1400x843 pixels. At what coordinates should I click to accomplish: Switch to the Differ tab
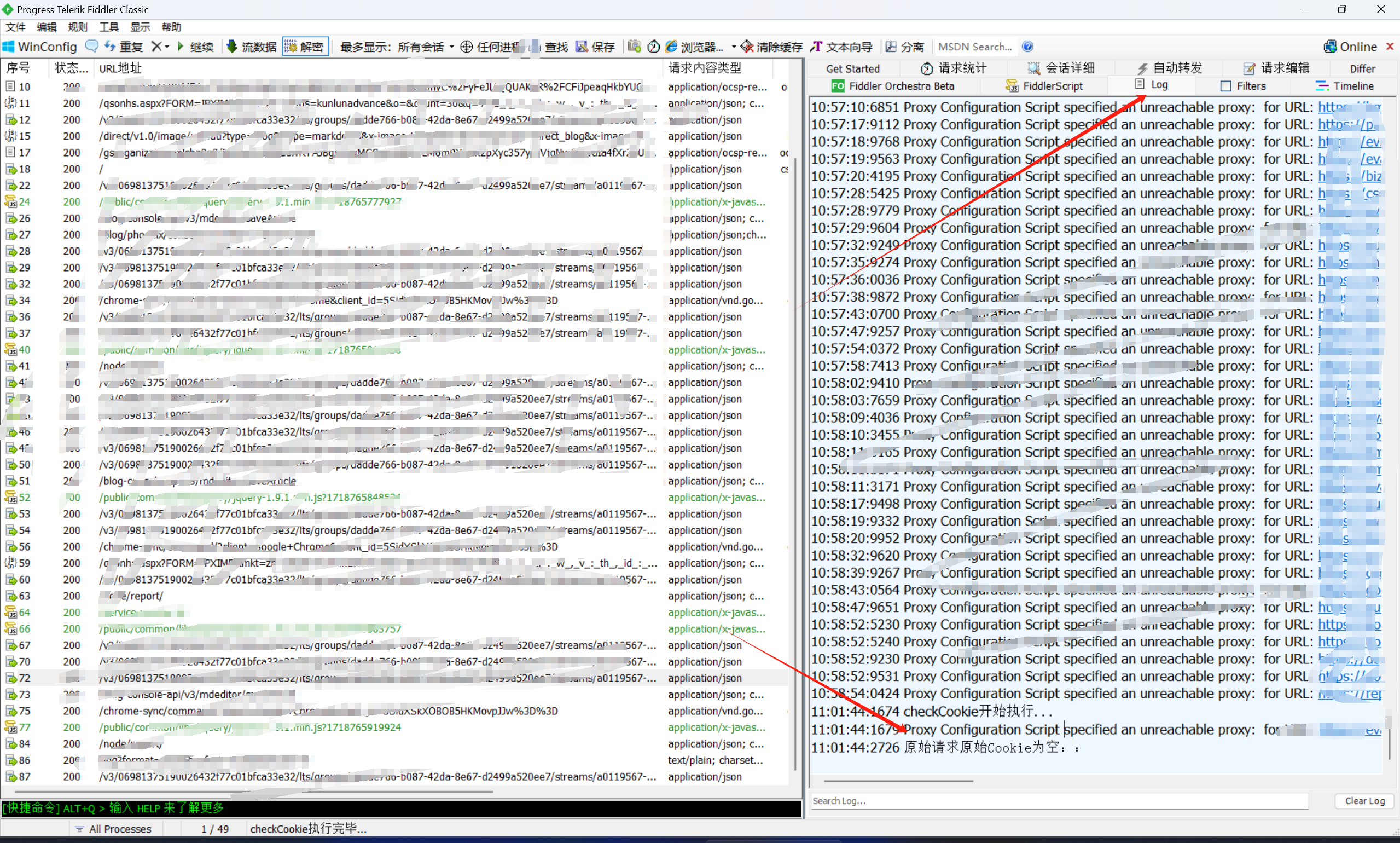pyautogui.click(x=1362, y=68)
